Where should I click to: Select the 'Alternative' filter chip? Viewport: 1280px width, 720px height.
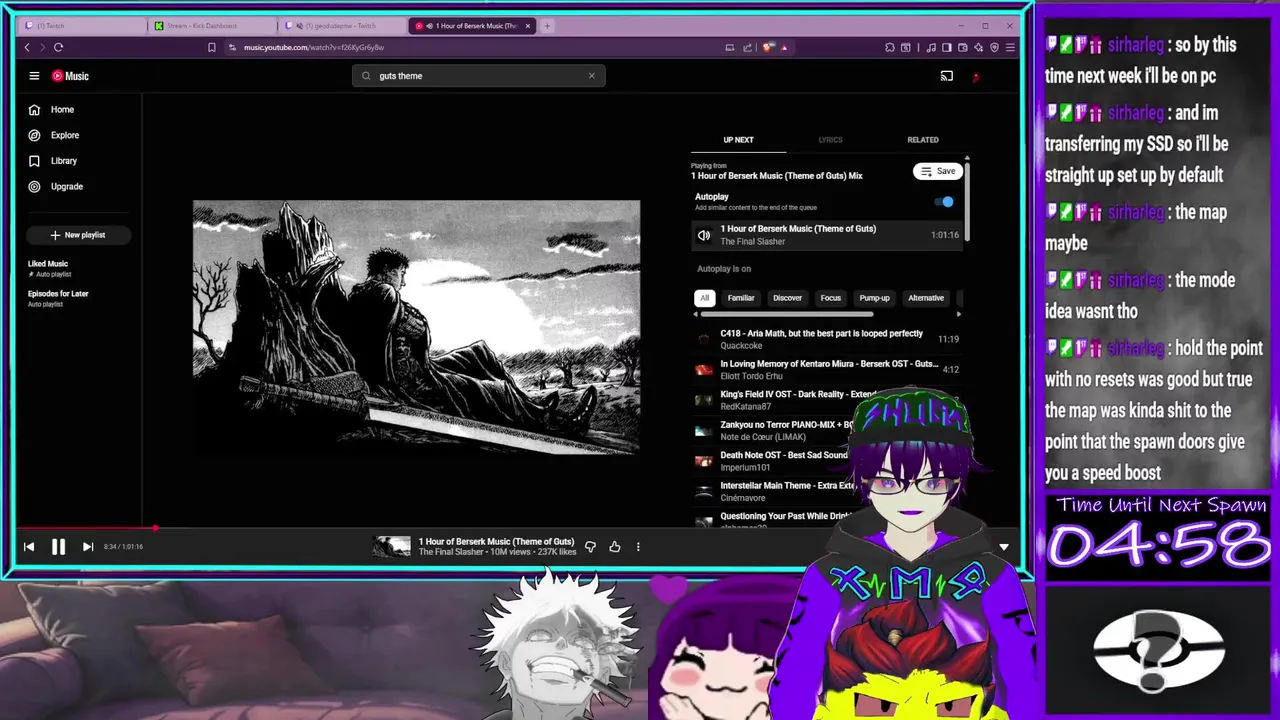(926, 298)
